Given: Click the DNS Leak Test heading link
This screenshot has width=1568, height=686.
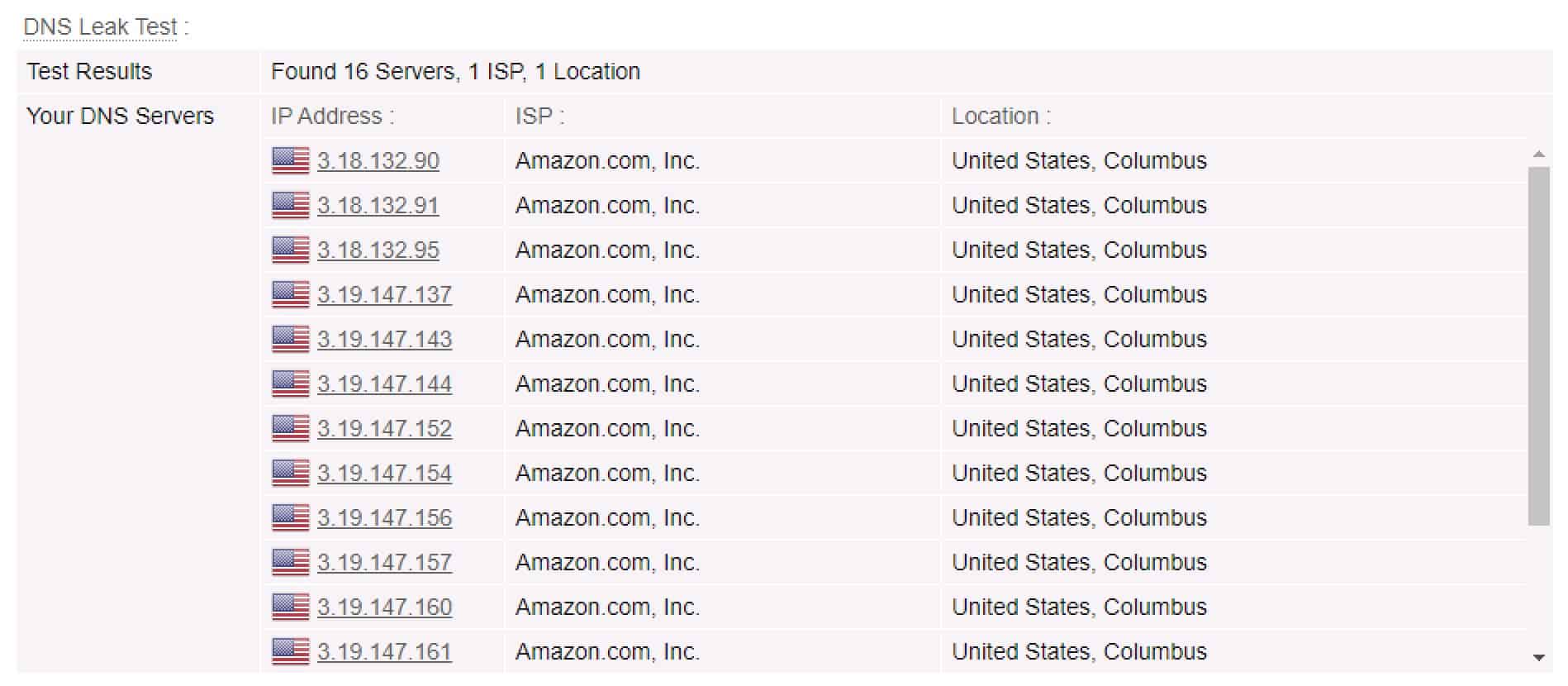Looking at the screenshot, I should point(100,27).
